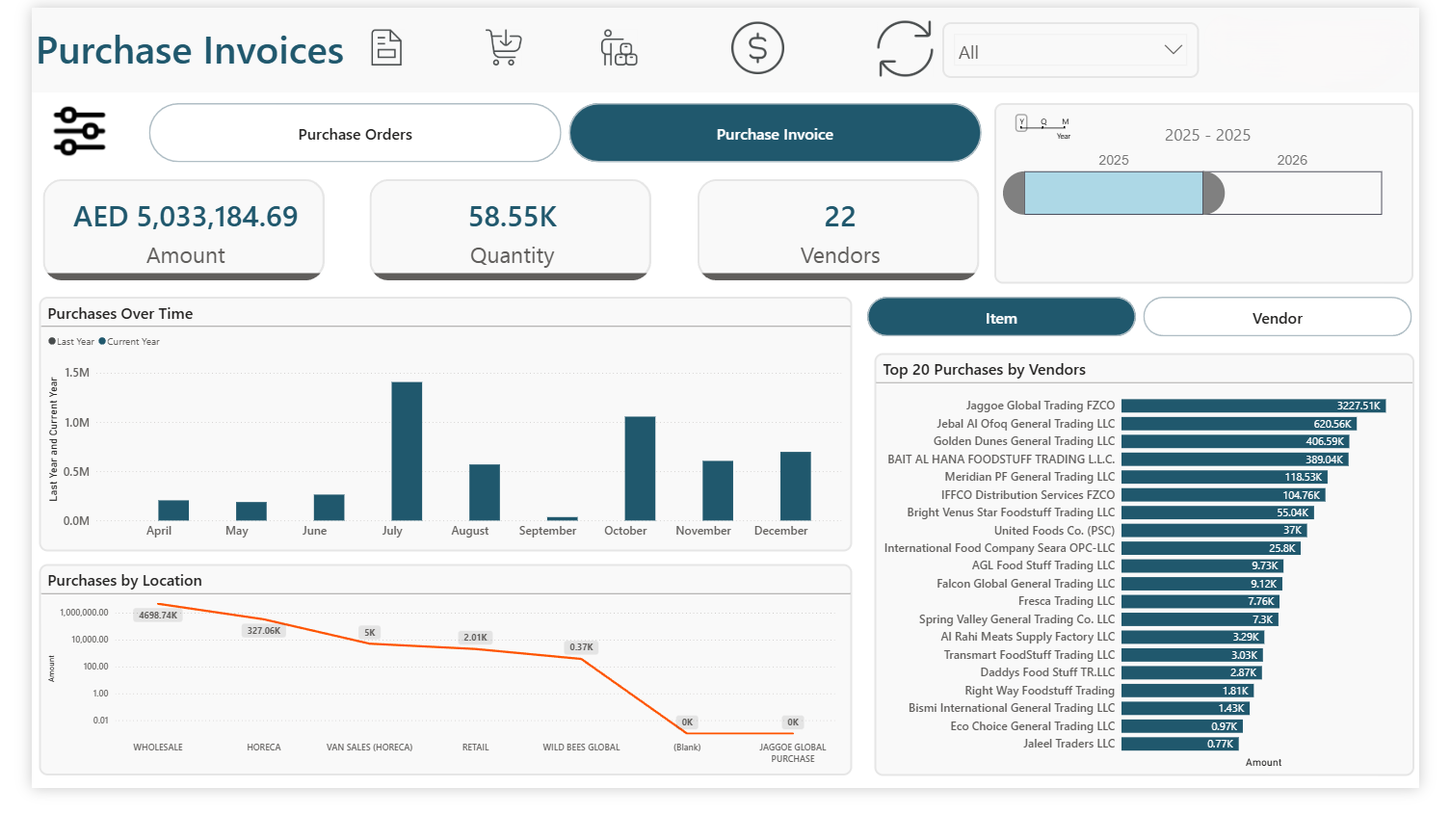Toggle the Purchase Invoice view
Viewport: 1451px width, 840px height.
click(775, 133)
